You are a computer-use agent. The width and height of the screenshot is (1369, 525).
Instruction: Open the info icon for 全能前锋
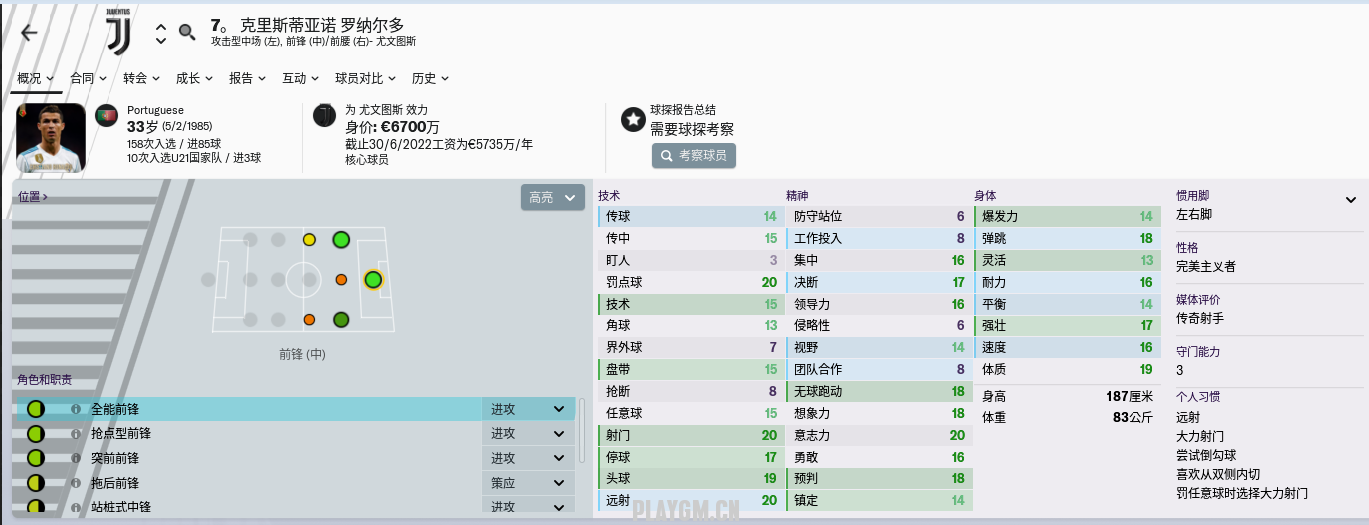point(75,410)
